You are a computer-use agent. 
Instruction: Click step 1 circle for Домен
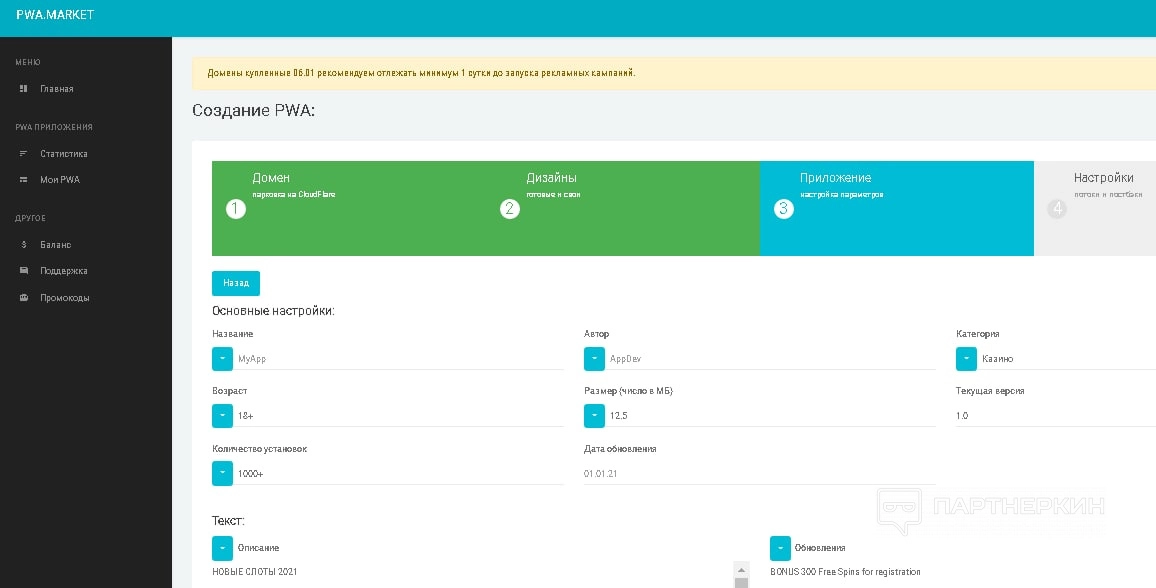tap(236, 209)
